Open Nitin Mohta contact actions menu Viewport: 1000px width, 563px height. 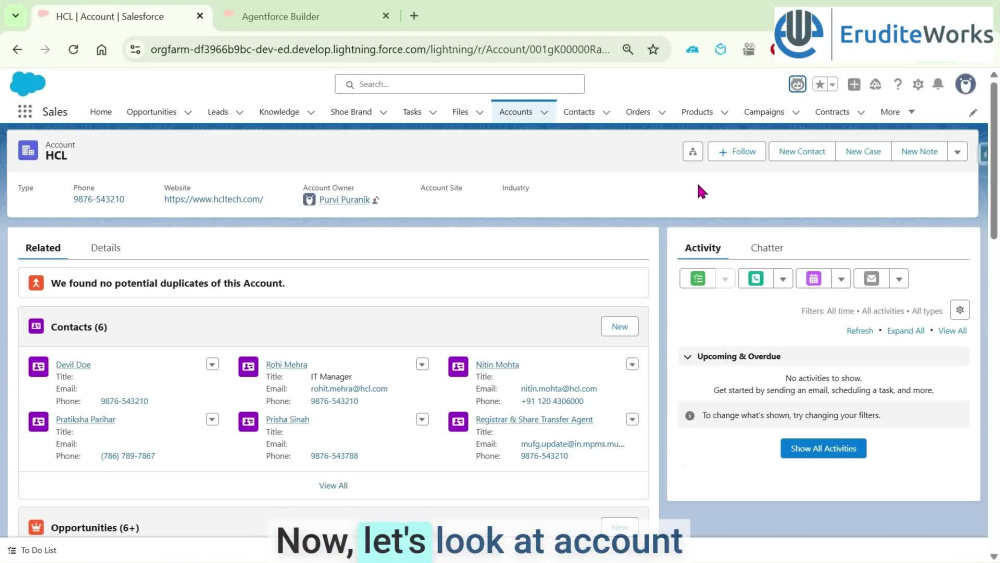click(632, 364)
